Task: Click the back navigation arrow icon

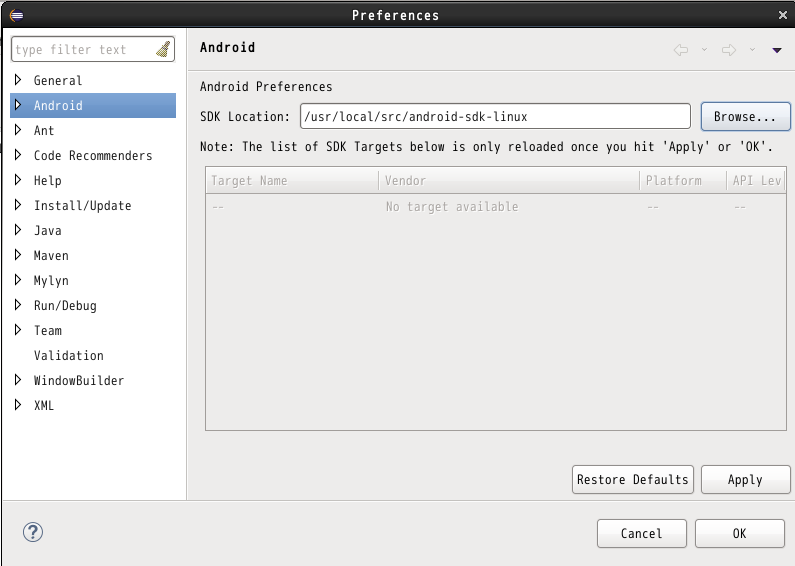Action: pos(681,50)
